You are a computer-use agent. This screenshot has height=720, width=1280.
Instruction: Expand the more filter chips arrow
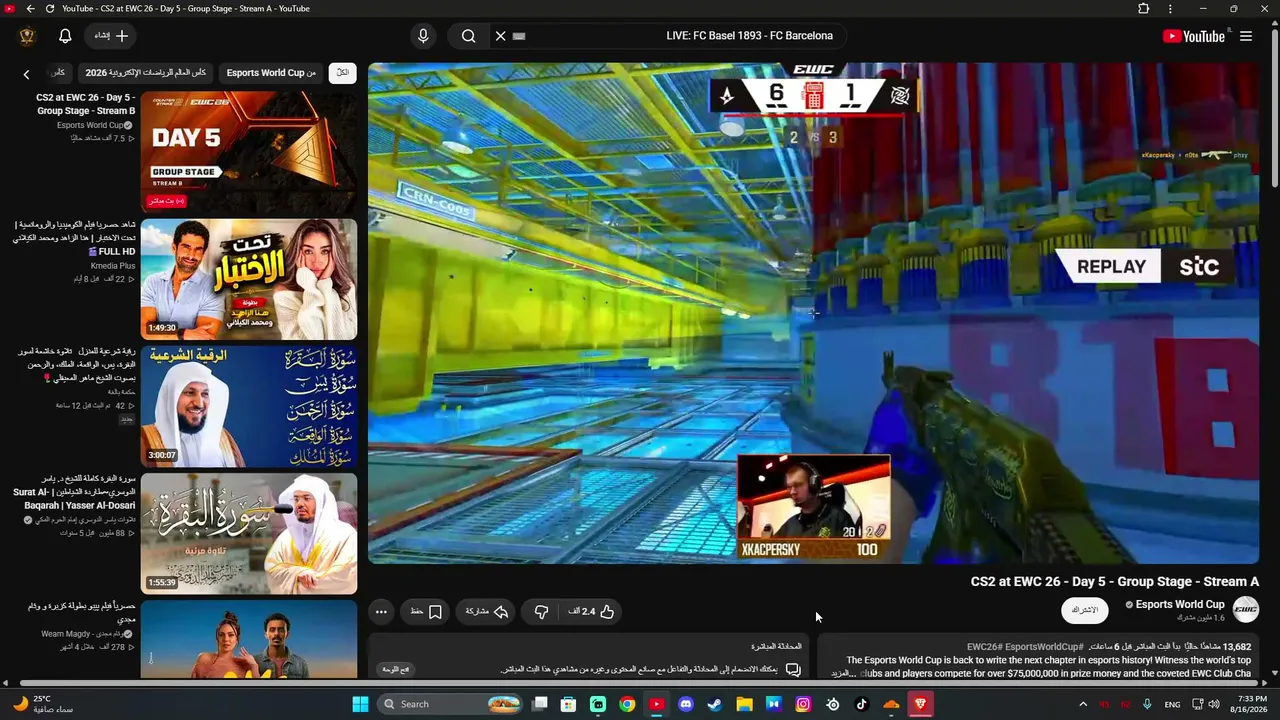coord(27,73)
